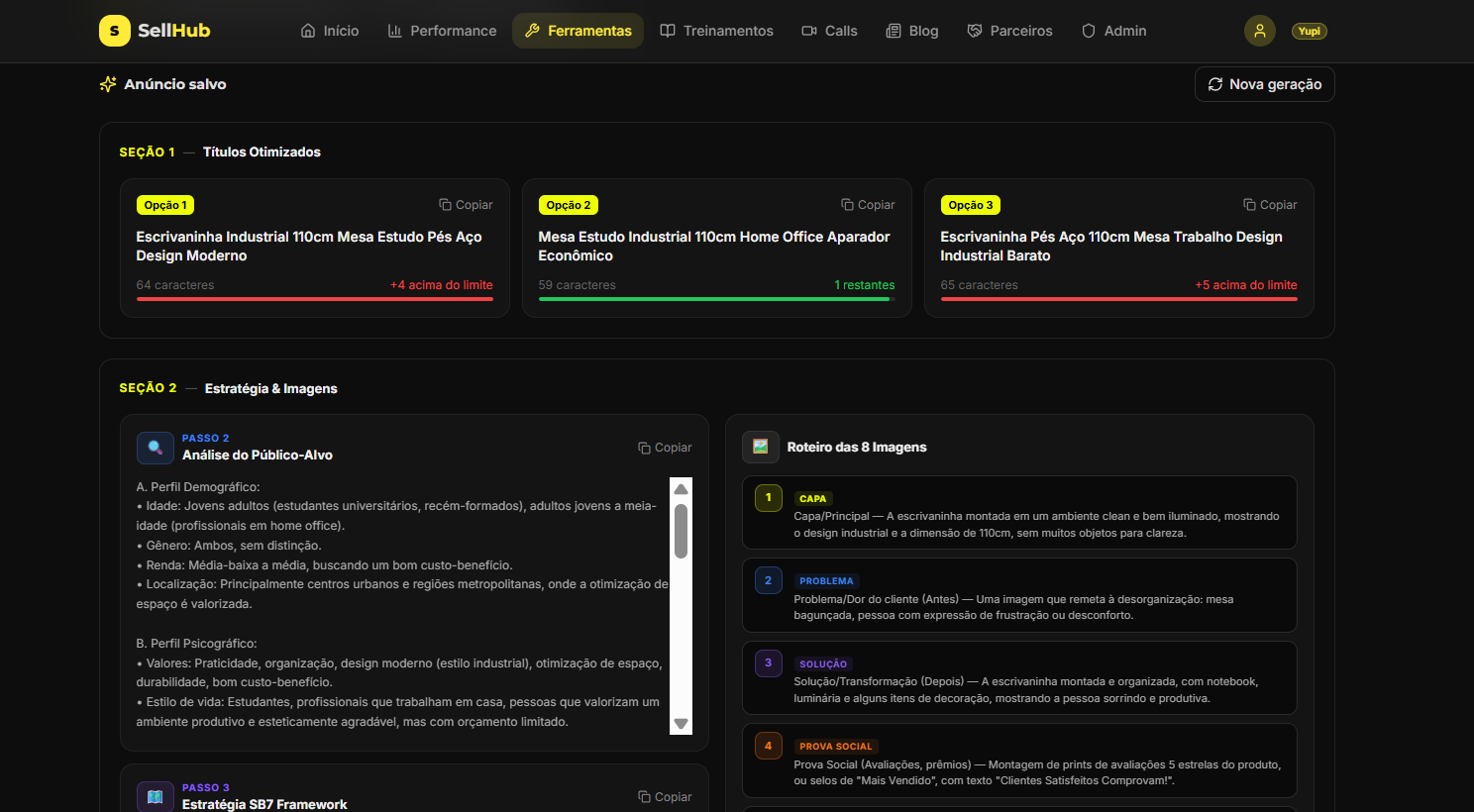This screenshot has width=1474, height=812.
Task: Click the 'B. Perfil Psicográfico:' line
Action: (x=197, y=644)
